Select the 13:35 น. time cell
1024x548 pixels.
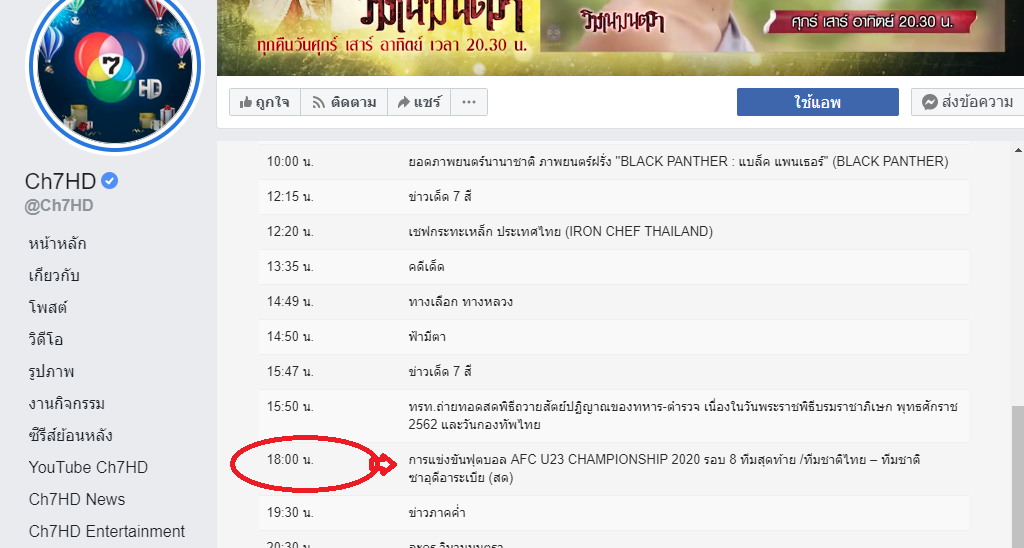[x=290, y=266]
